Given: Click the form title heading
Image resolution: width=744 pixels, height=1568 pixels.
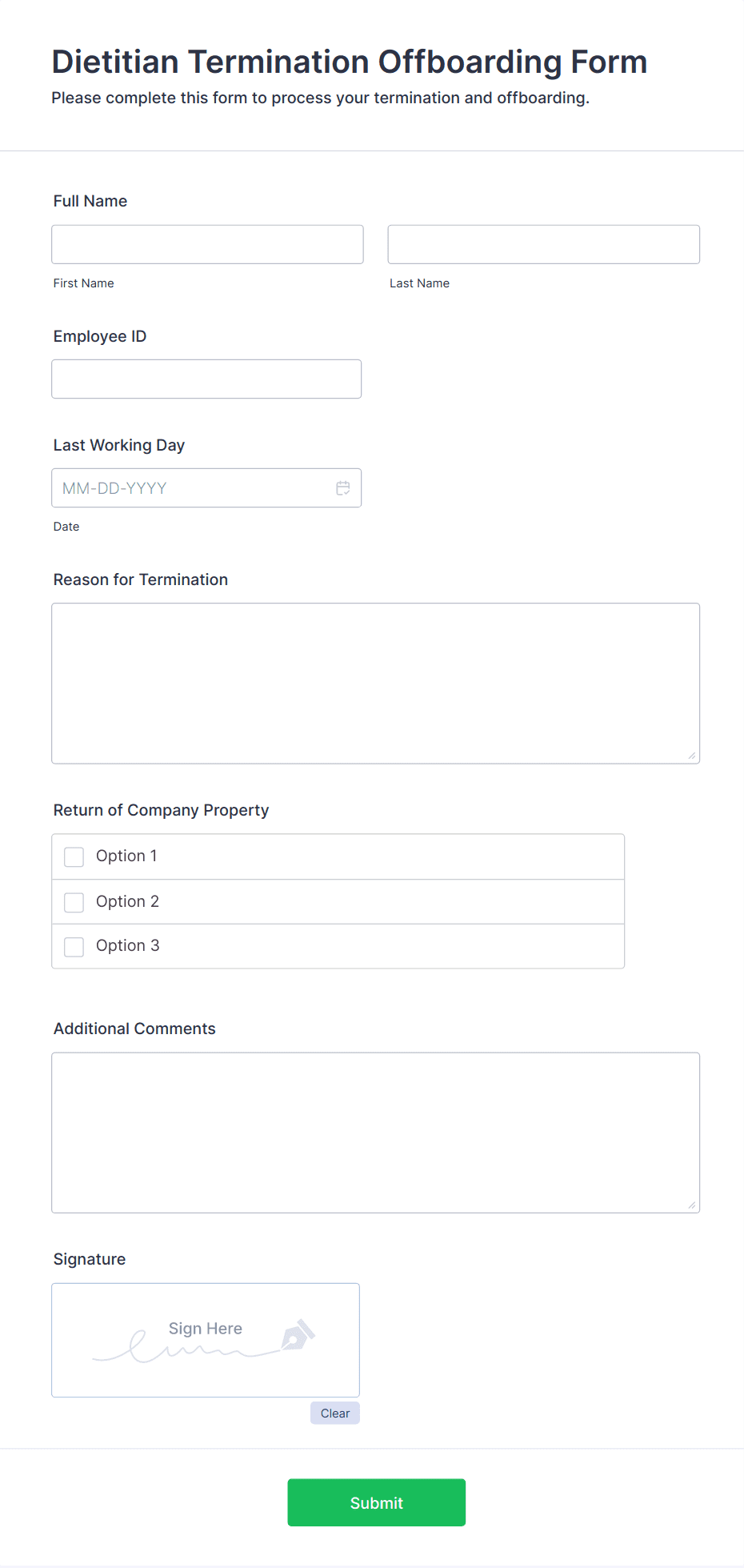Looking at the screenshot, I should tap(350, 62).
